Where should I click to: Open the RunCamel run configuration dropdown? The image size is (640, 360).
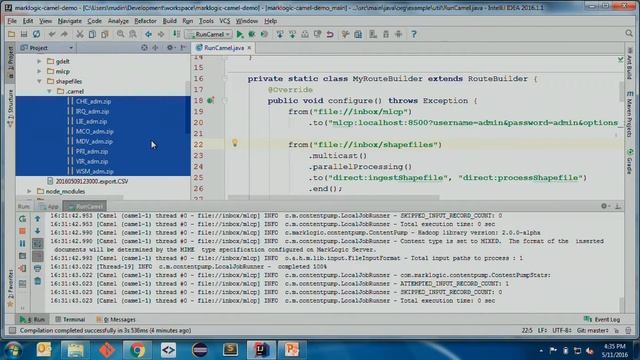point(209,34)
